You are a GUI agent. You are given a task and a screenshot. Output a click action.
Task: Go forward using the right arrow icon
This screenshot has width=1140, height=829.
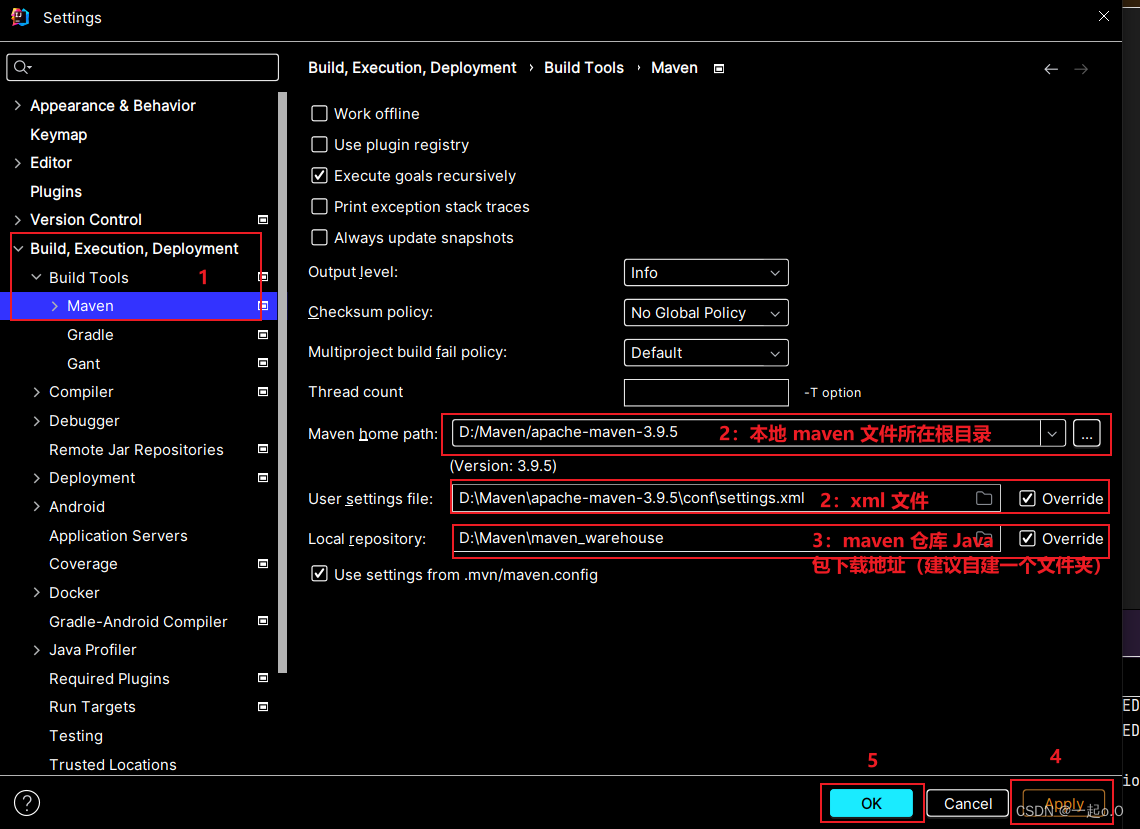1081,69
